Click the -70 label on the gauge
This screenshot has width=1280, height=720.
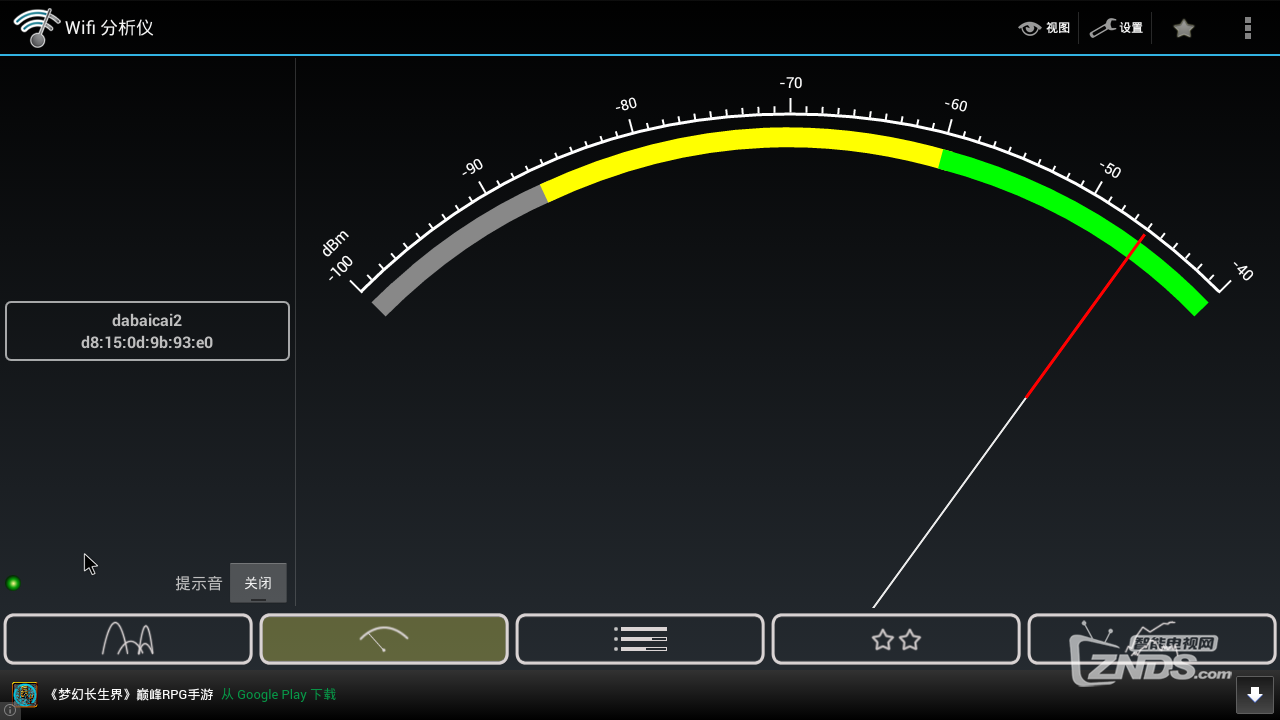(791, 83)
